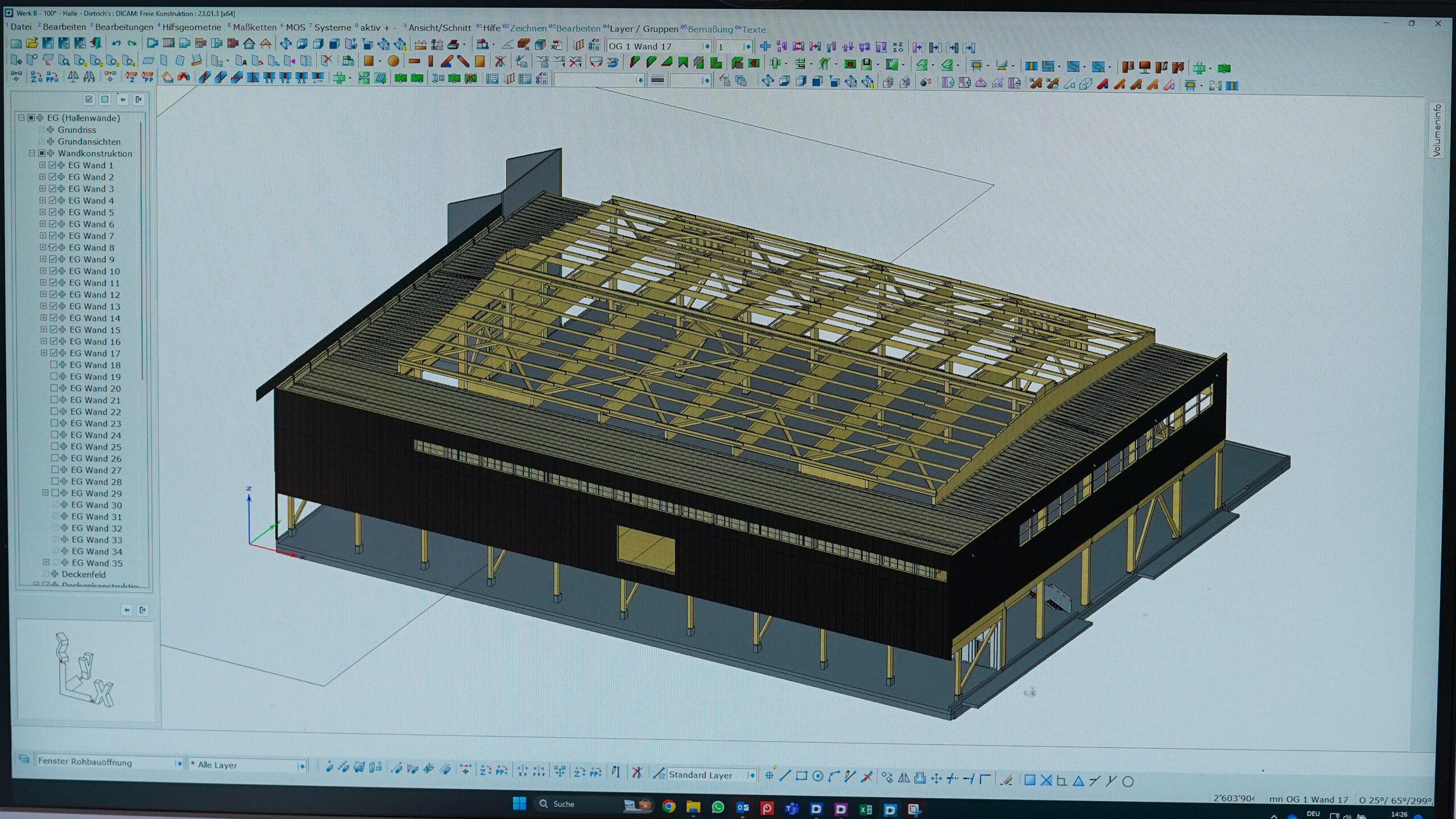1456x819 pixels.
Task: Click the printer icon in toolbar
Action: click(x=453, y=44)
